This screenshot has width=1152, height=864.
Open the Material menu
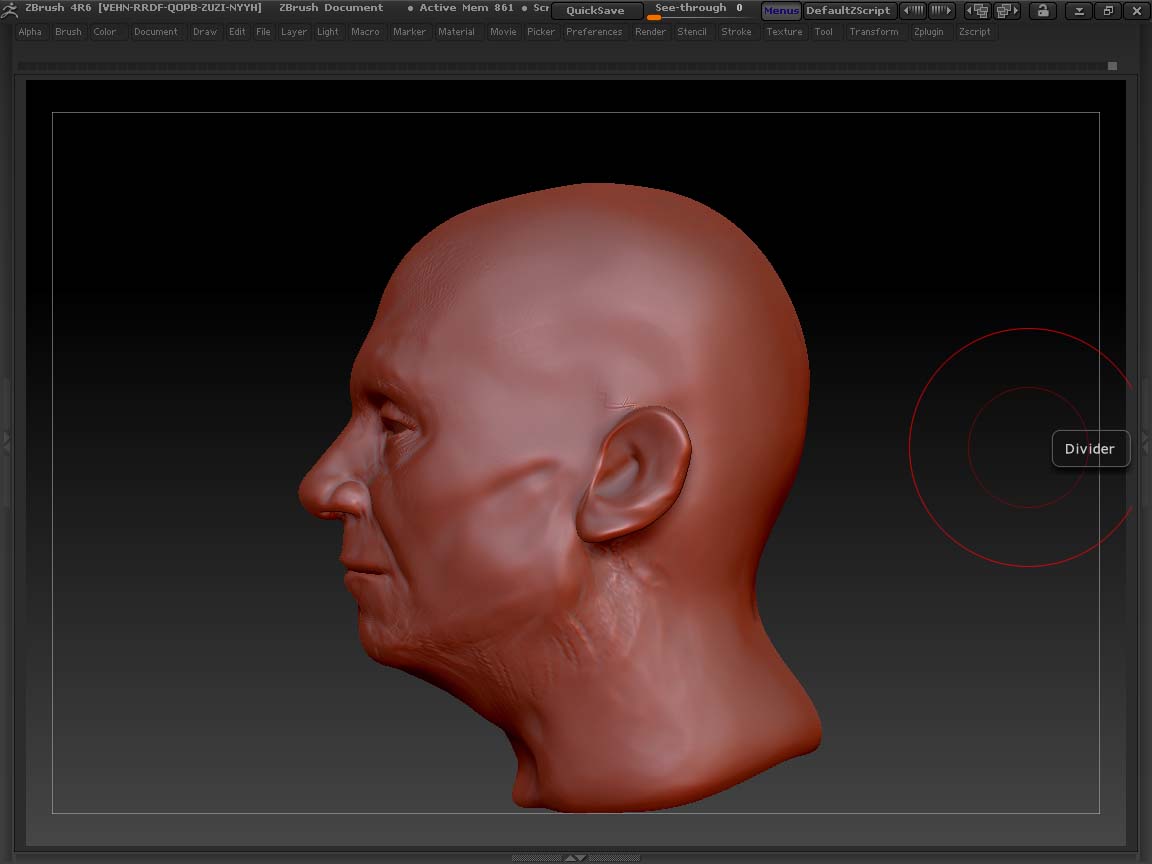[x=456, y=31]
